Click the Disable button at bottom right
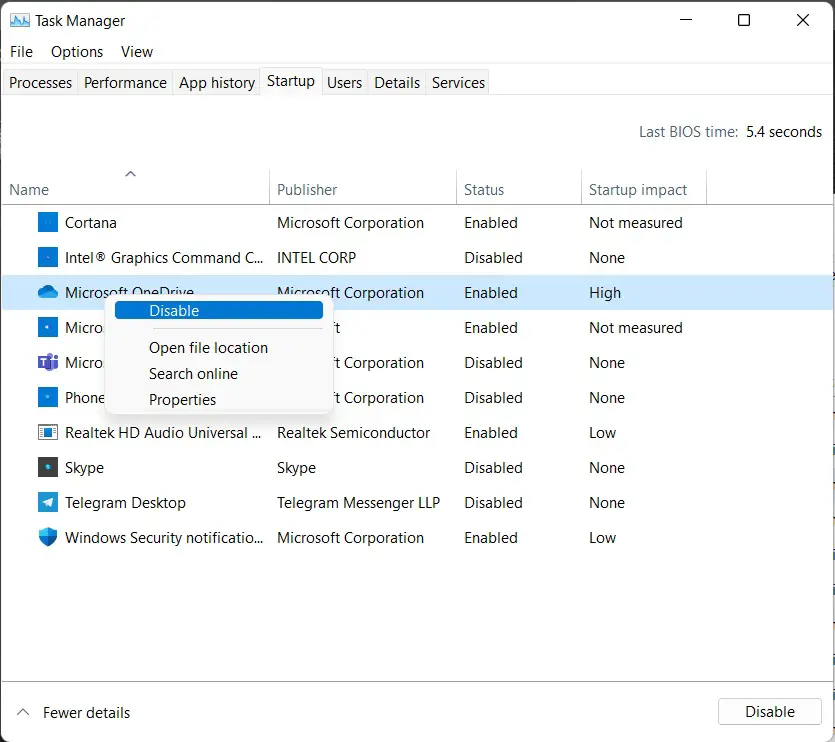This screenshot has height=742, width=835. (769, 712)
